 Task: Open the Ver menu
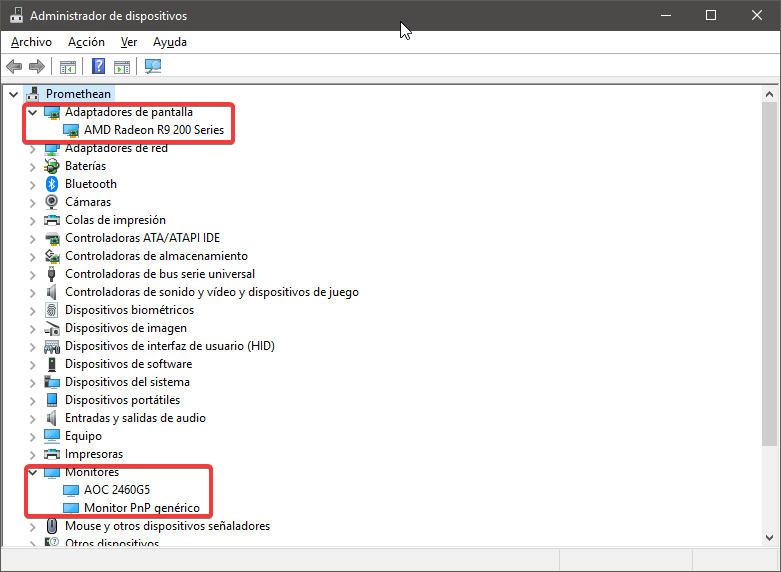[x=129, y=42]
